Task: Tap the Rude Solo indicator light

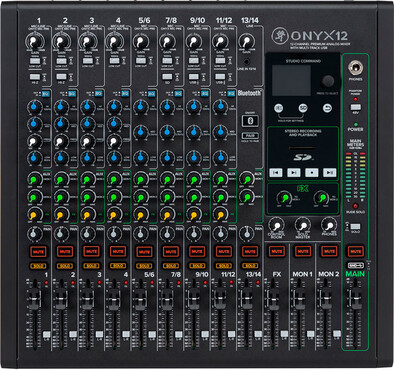Action: pyautogui.click(x=355, y=206)
